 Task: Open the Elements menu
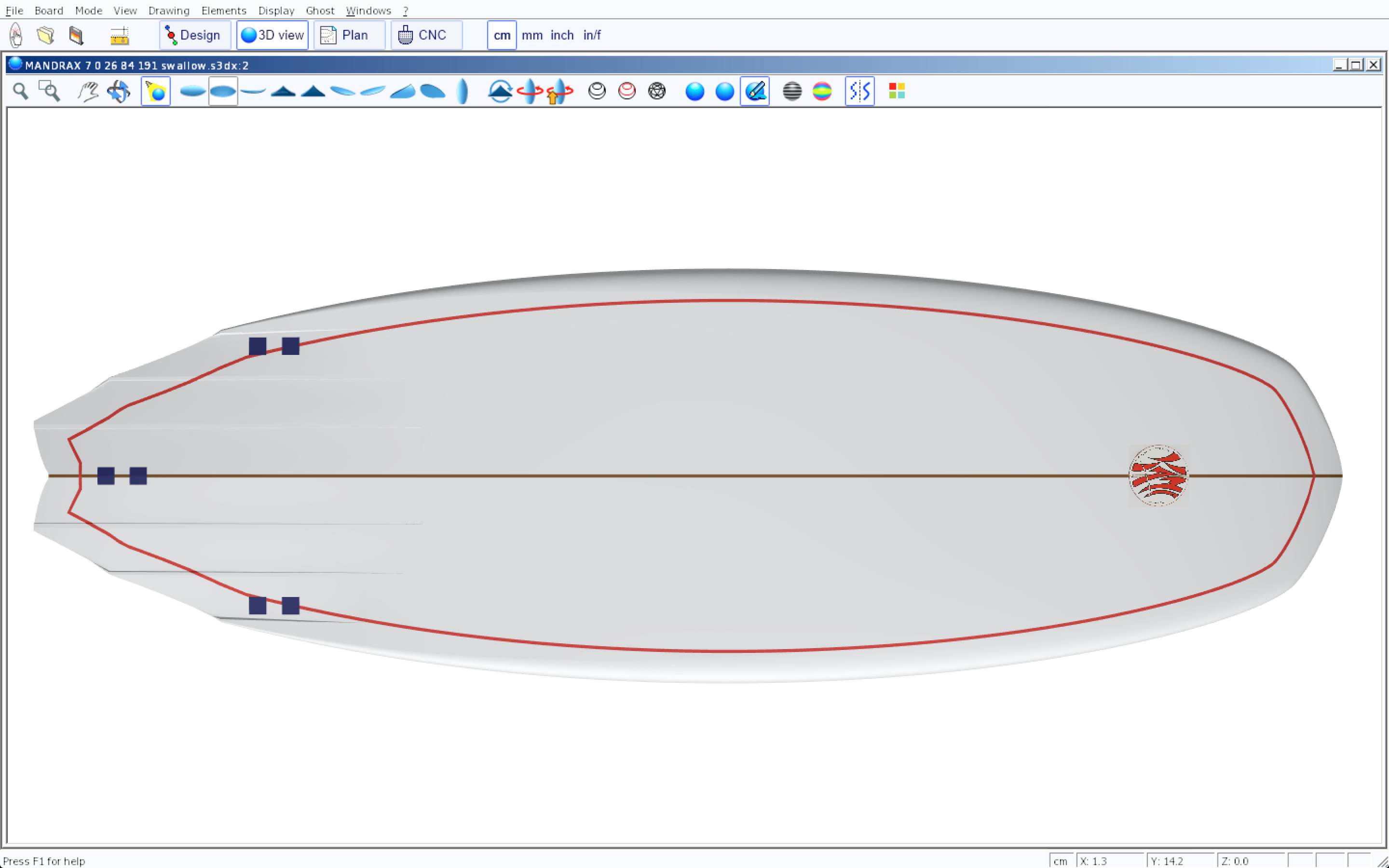tap(223, 10)
